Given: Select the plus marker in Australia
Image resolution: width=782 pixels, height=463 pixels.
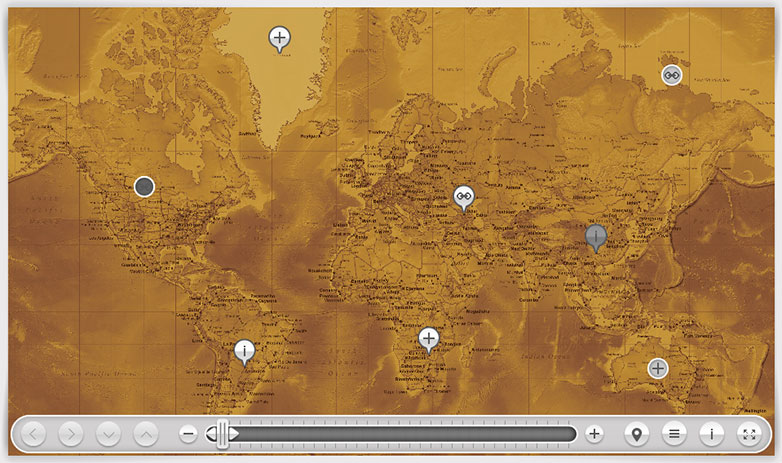Looking at the screenshot, I should 658,369.
